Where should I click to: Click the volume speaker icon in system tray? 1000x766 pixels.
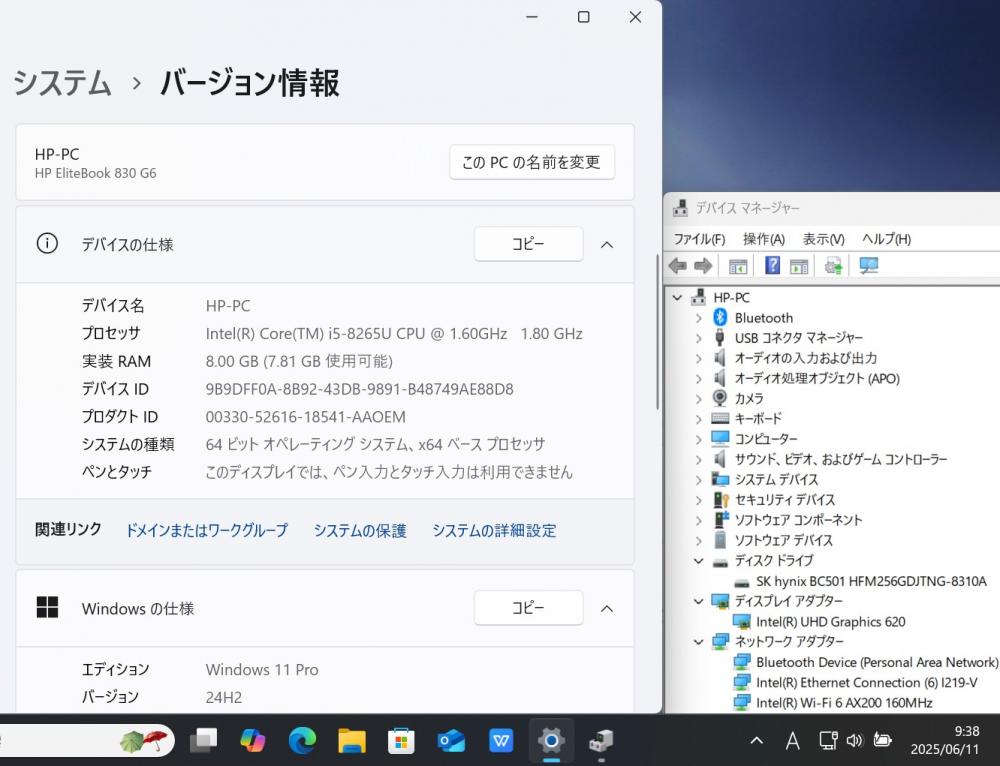coord(855,740)
